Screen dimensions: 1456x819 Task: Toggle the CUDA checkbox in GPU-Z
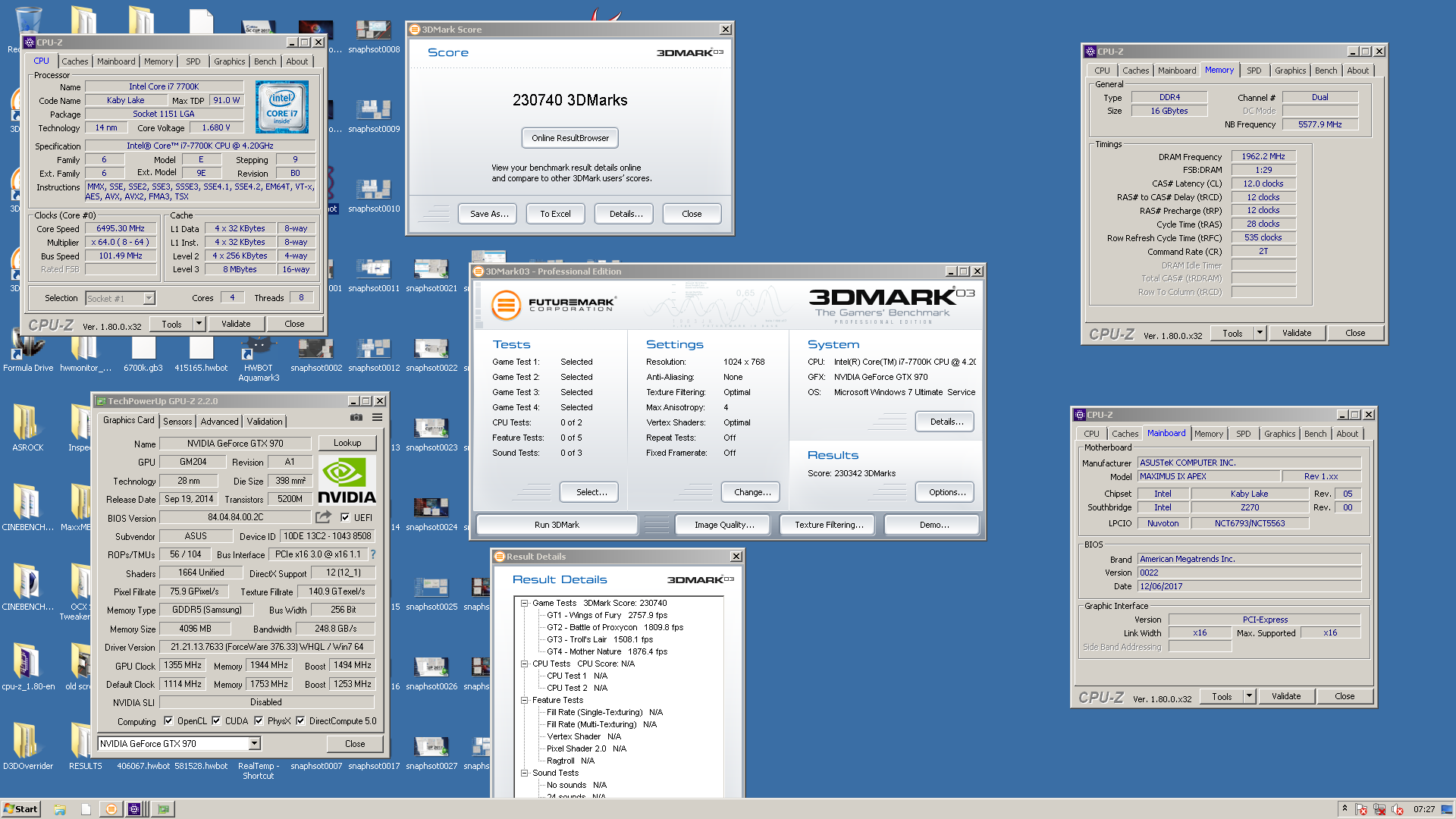point(216,721)
